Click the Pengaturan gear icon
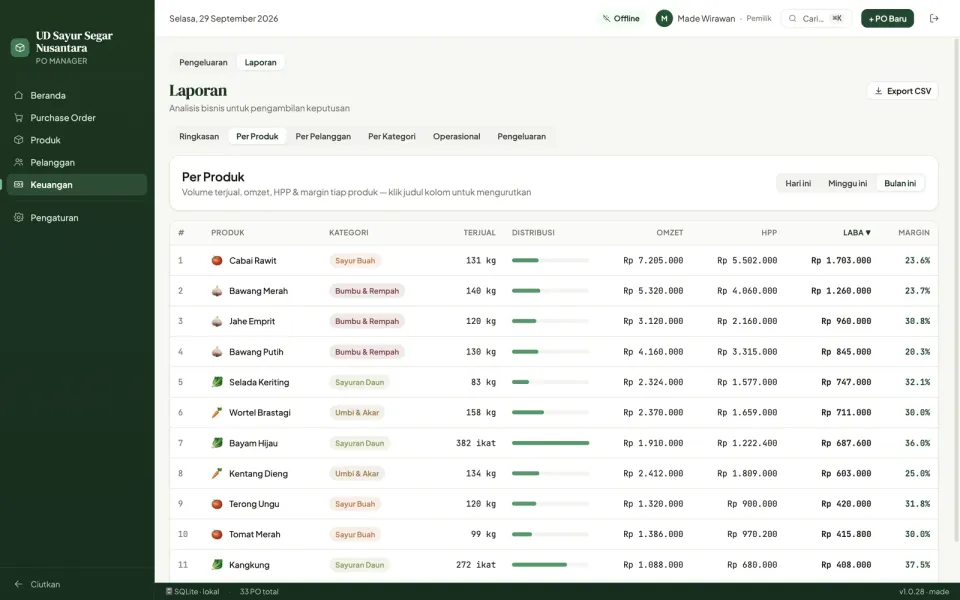The image size is (960, 600). click(18, 217)
